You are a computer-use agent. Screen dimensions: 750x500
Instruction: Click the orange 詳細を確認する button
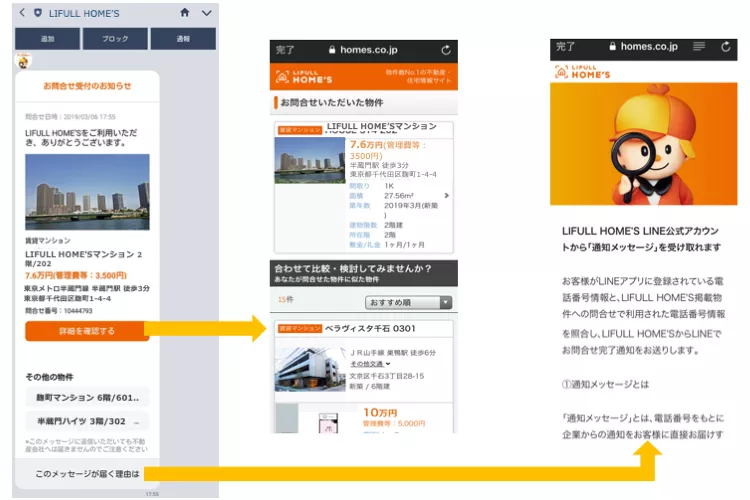87,331
